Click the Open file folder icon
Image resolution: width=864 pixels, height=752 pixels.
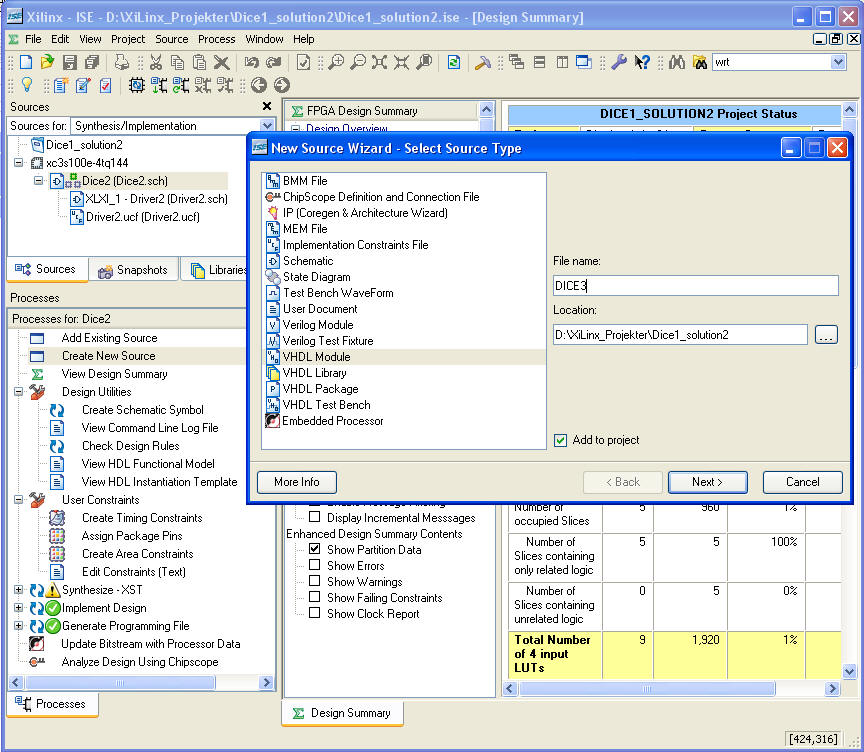[x=47, y=62]
